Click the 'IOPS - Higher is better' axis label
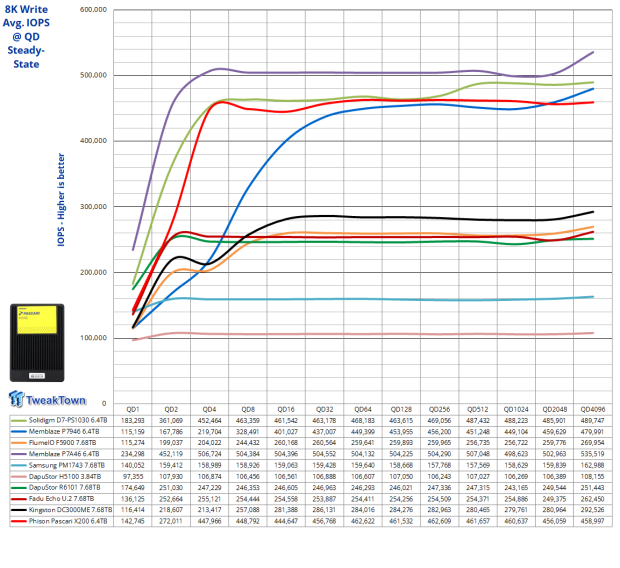 61,200
